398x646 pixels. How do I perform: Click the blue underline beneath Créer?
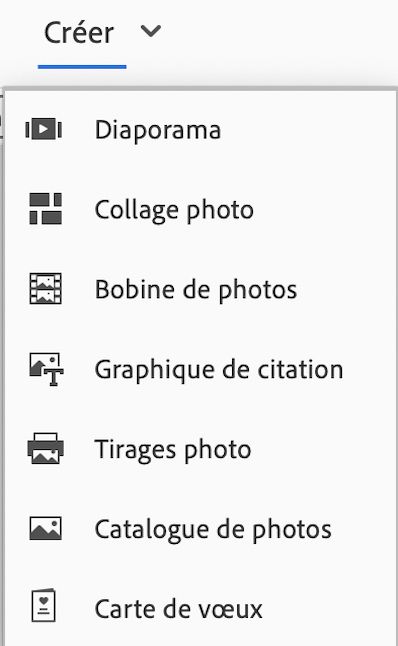pyautogui.click(x=82, y=66)
